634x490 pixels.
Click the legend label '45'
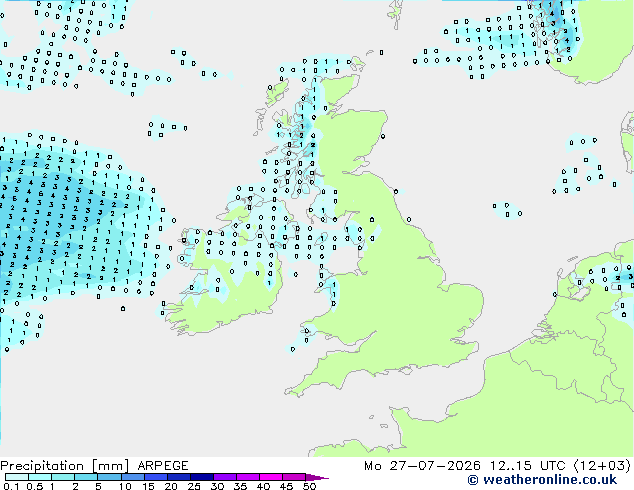pos(286,486)
